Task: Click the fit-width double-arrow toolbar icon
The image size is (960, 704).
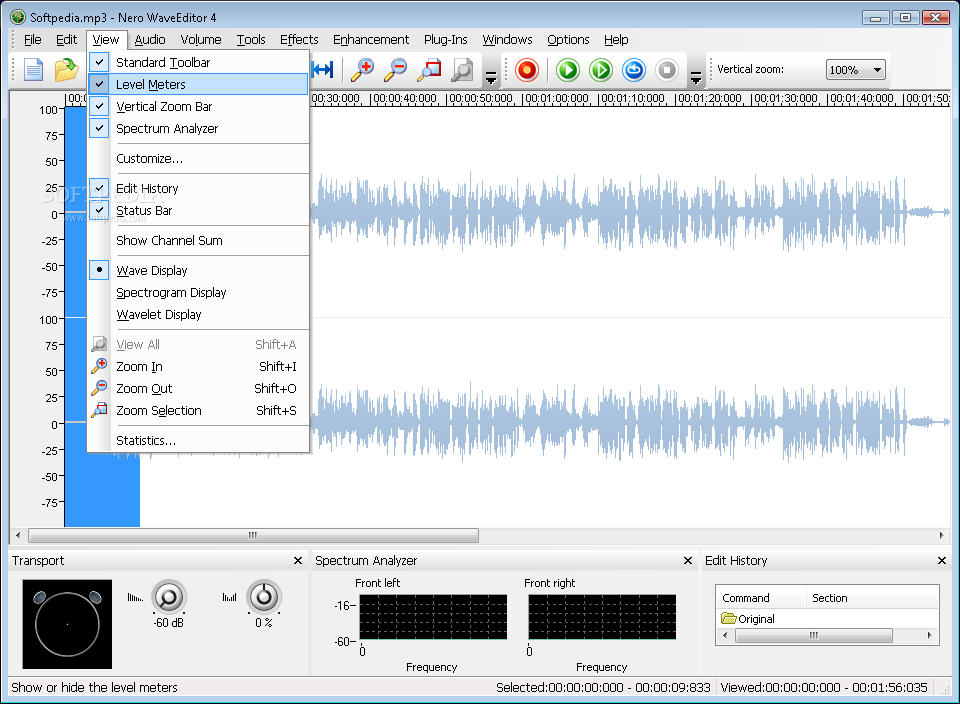Action: [x=323, y=70]
